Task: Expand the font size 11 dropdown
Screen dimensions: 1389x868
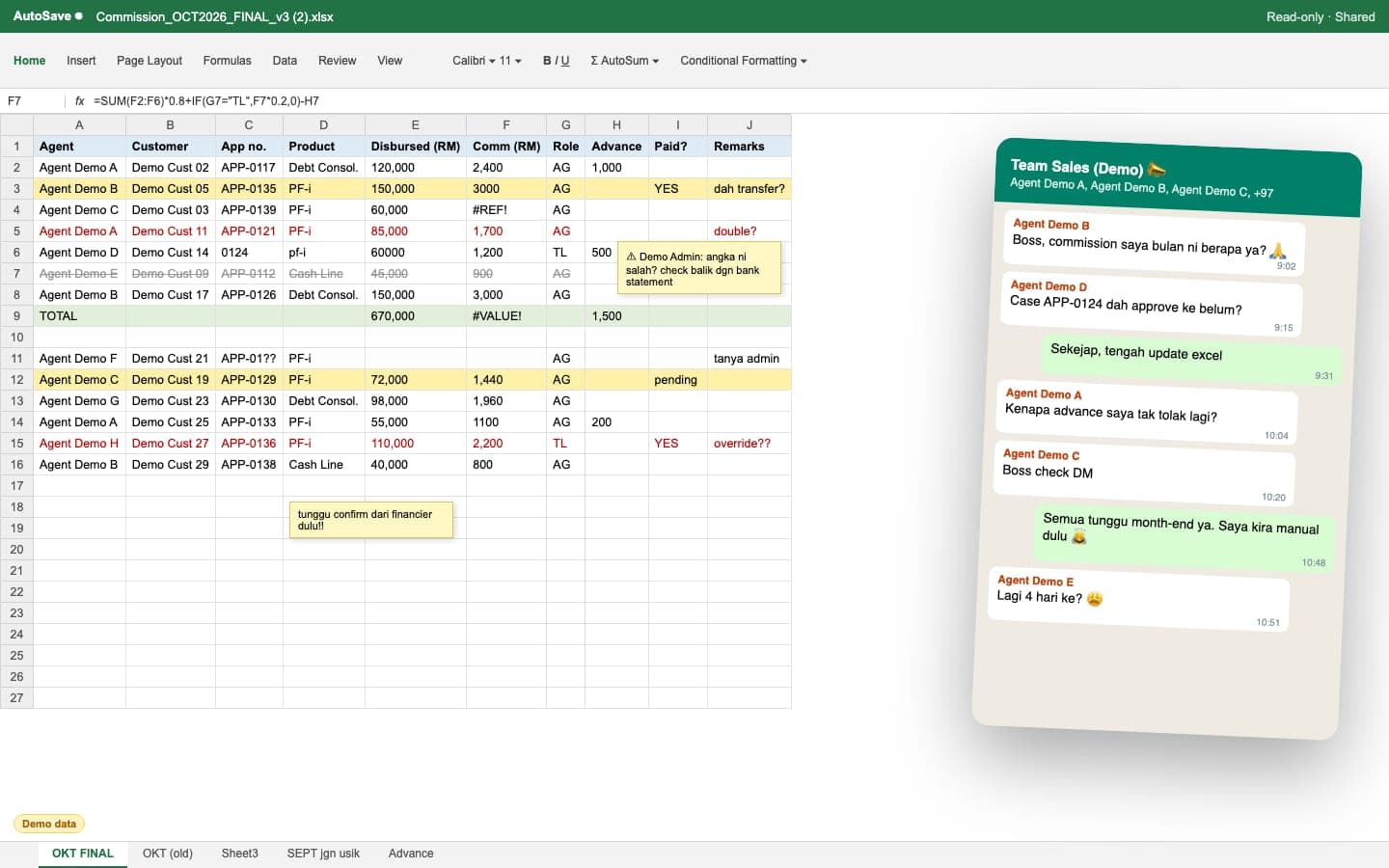Action: pyautogui.click(x=510, y=61)
